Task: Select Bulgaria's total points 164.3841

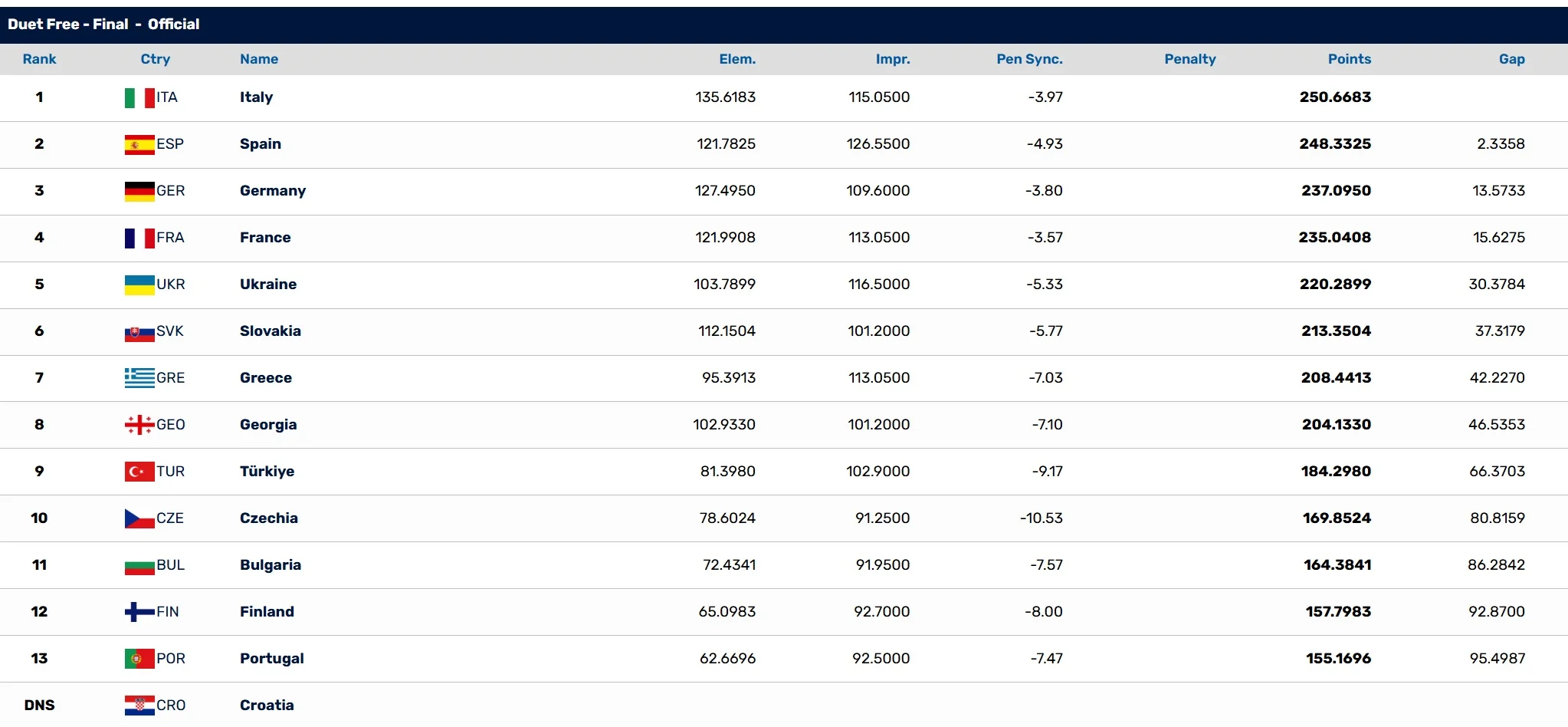Action: pos(1337,565)
